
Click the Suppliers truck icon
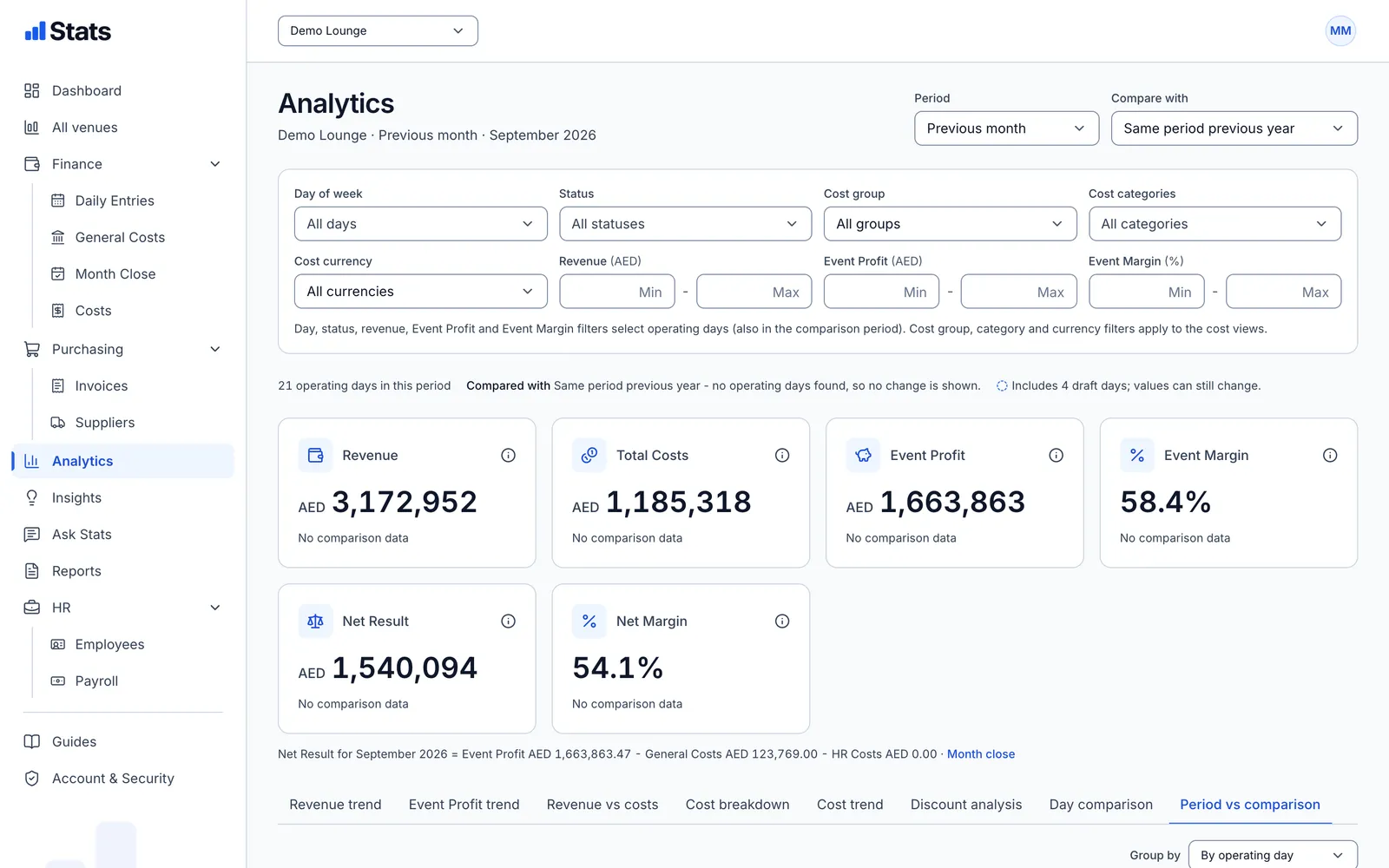click(x=58, y=423)
